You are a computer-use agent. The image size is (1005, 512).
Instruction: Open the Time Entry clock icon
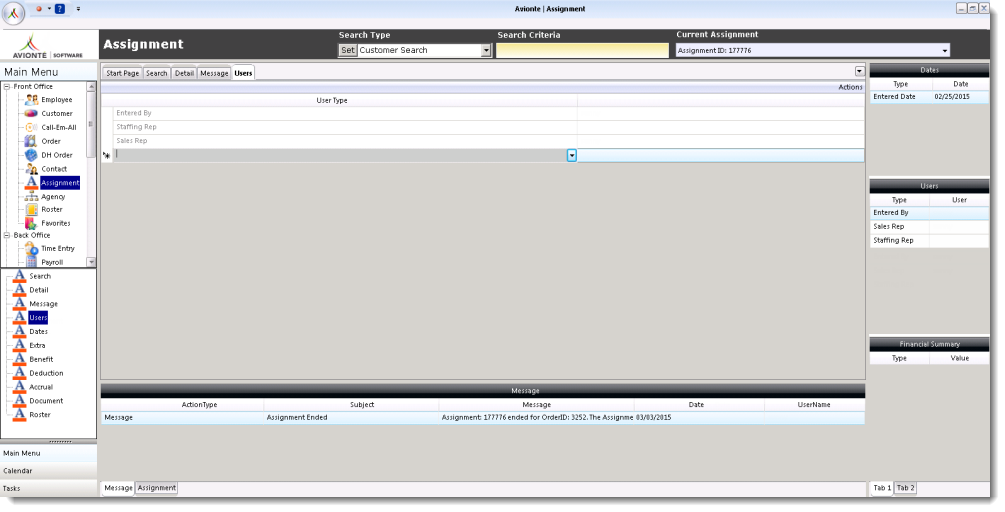click(x=31, y=249)
